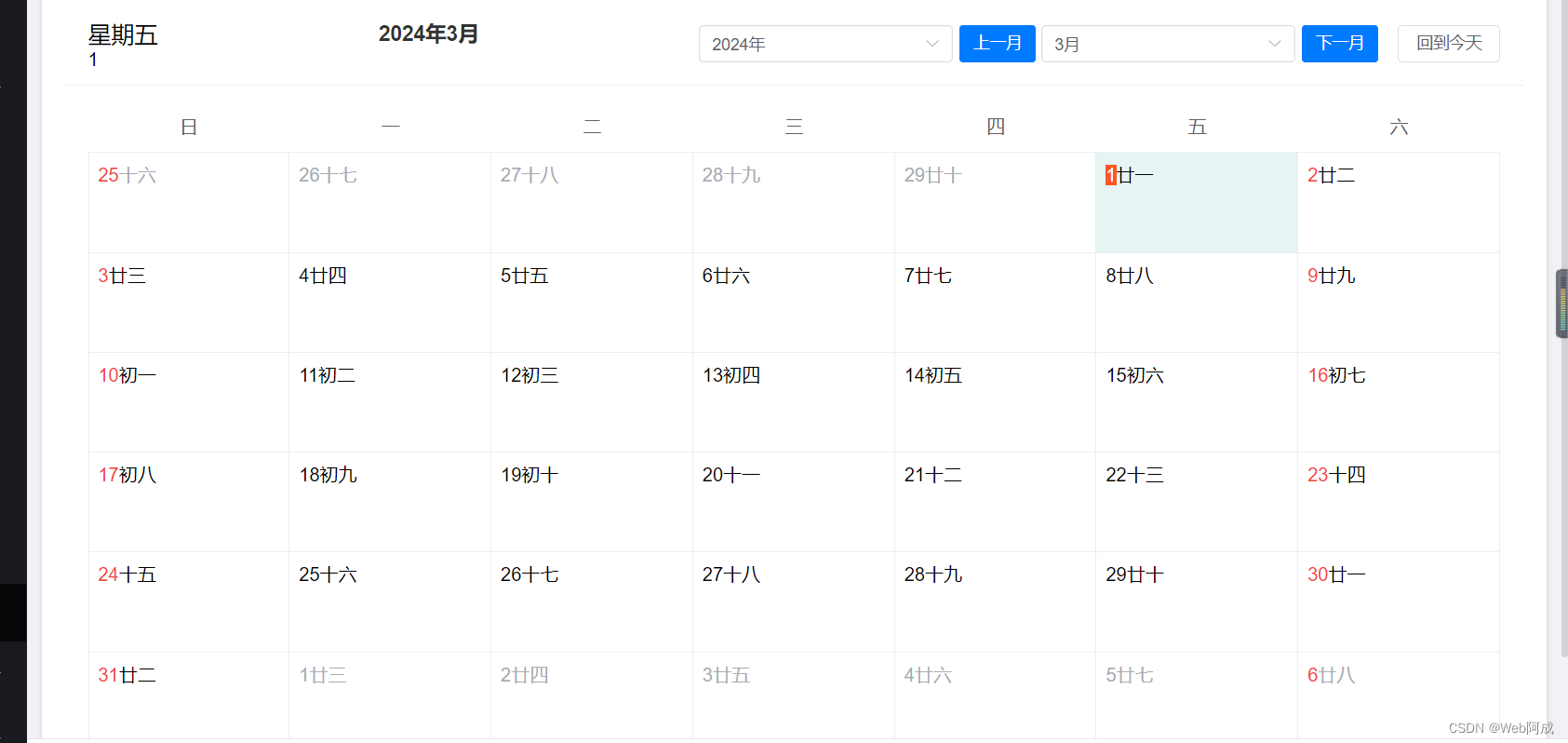Screen dimensions: 1568x743
Task: Click the 日 Sunday column header
Action: pos(189,127)
